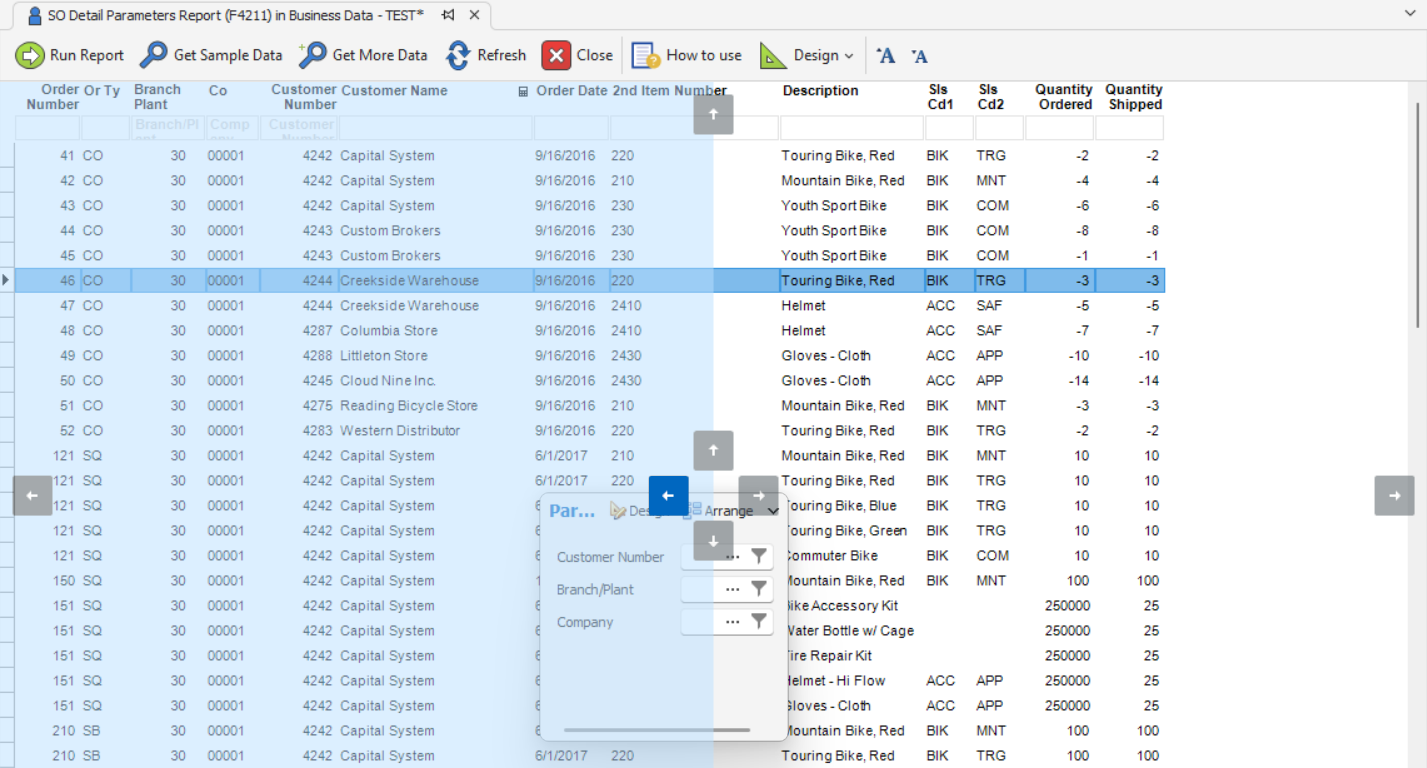The height and width of the screenshot is (768, 1427).
Task: Click the Quantity Ordered filter row field
Action: point(1059,128)
